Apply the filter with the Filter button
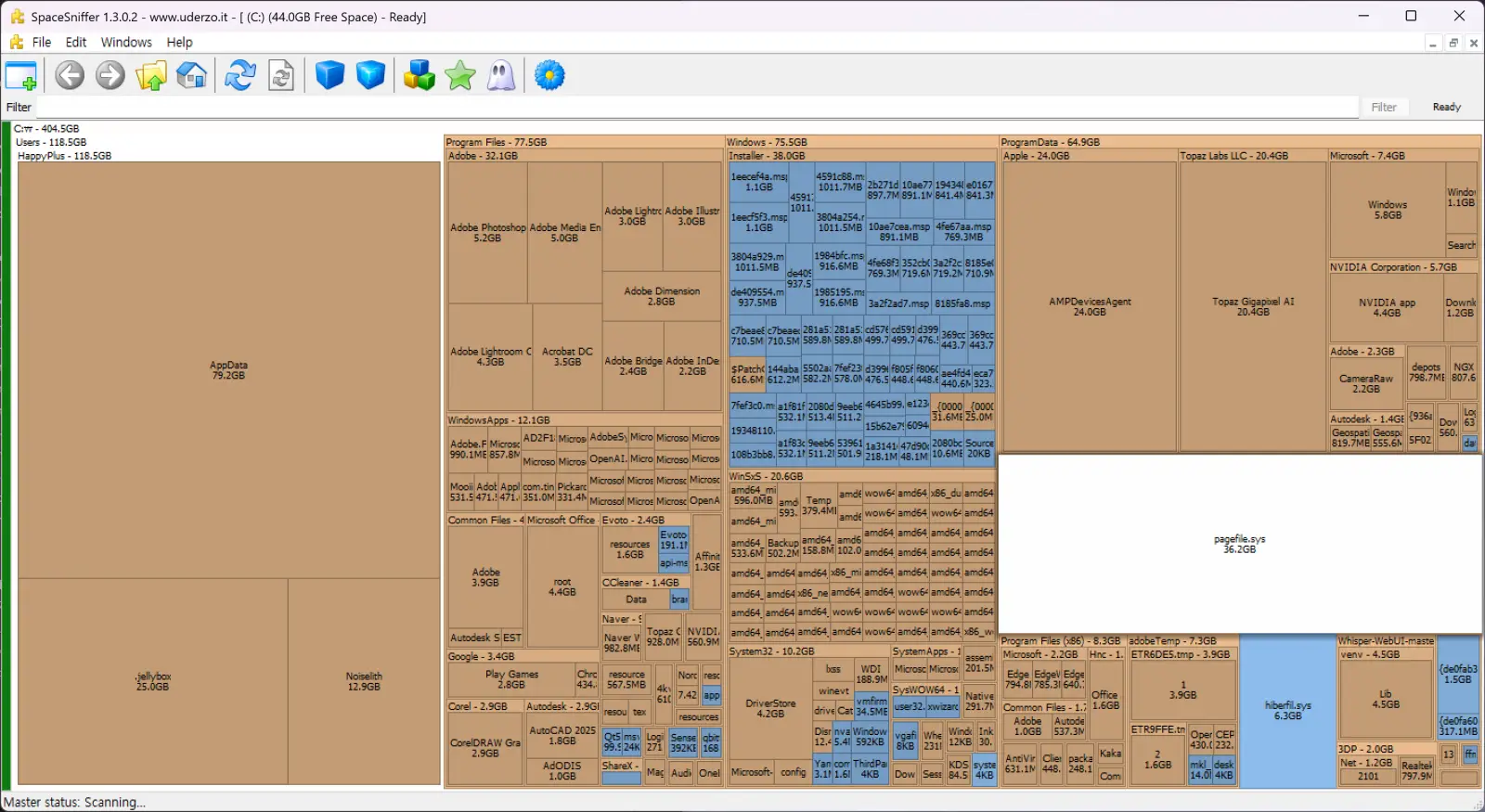Image resolution: width=1485 pixels, height=812 pixels. coord(1384,107)
